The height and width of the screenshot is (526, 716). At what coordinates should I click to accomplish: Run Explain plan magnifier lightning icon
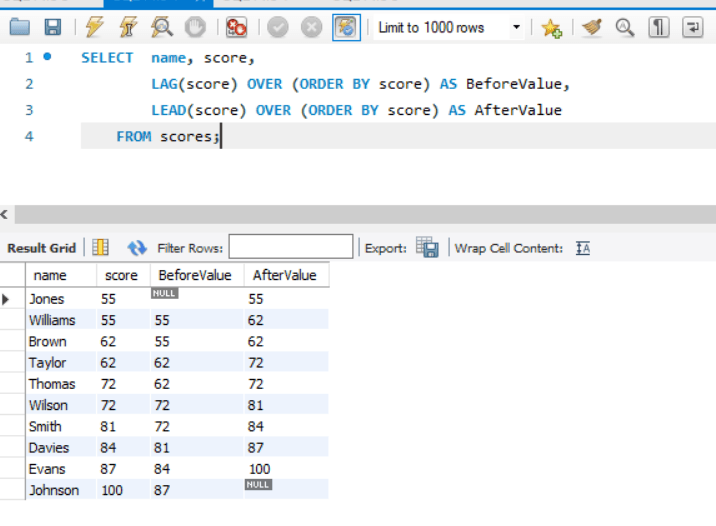162,27
